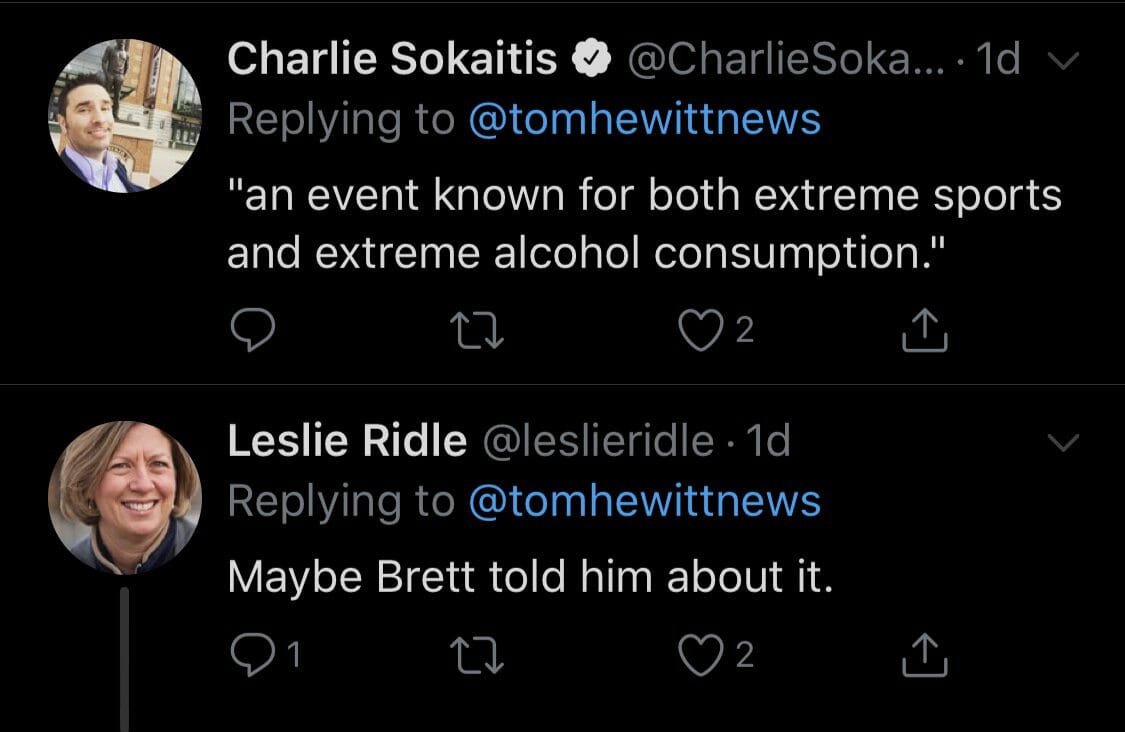Open Charlie Sokaitis's profile picture

125,116
